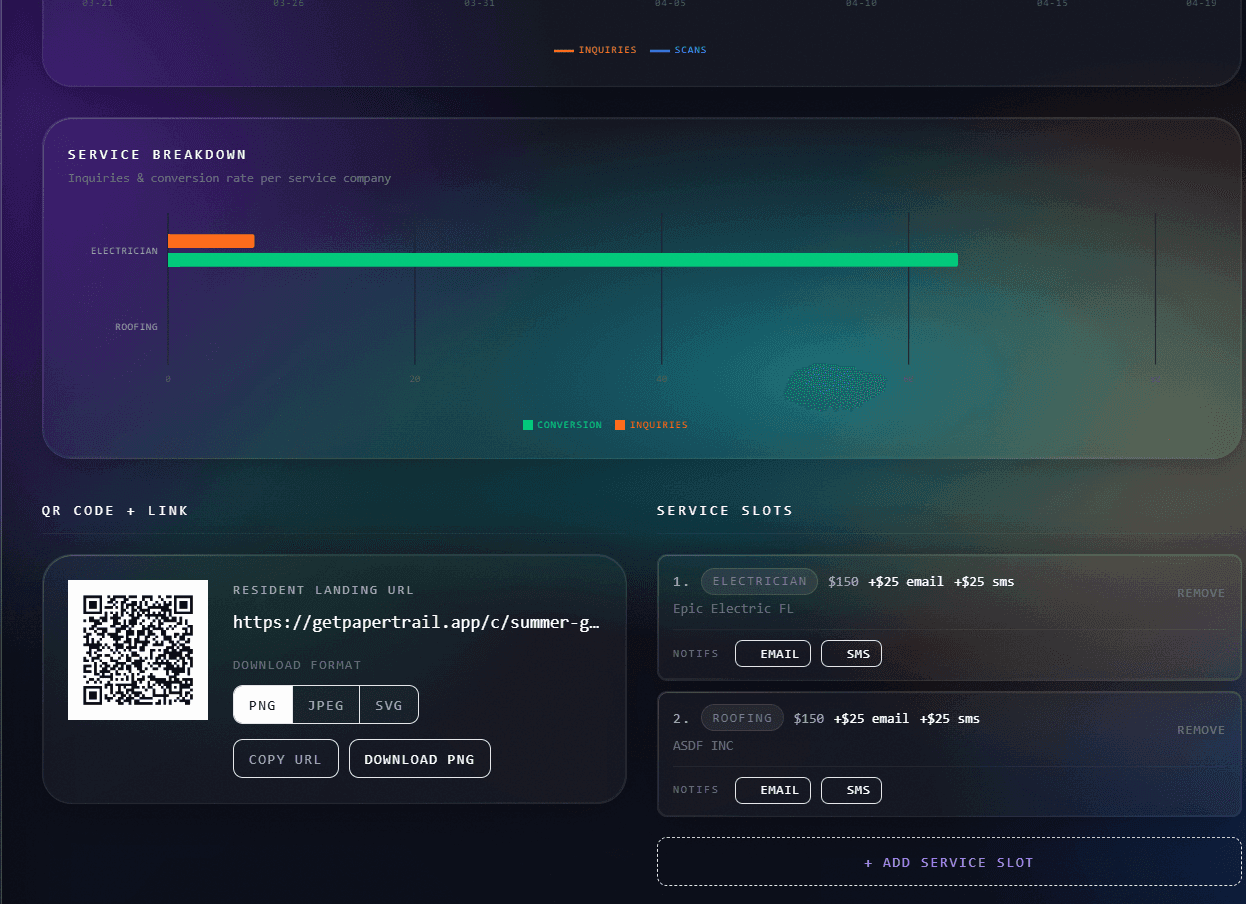Click the Roofing tag in slot 2

coord(742,718)
